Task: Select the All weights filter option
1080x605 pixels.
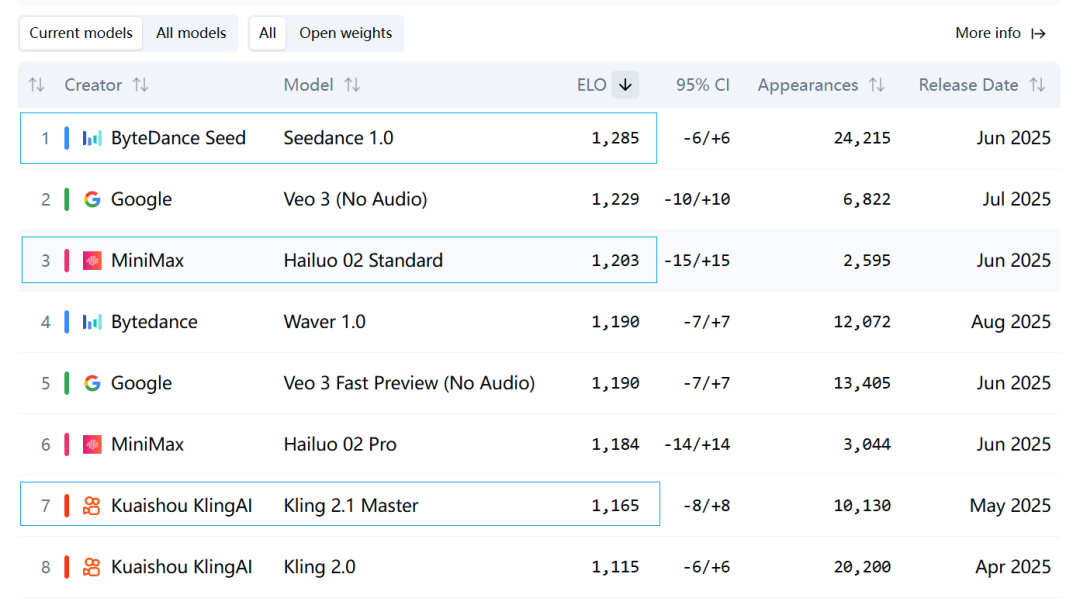Action: click(x=267, y=33)
